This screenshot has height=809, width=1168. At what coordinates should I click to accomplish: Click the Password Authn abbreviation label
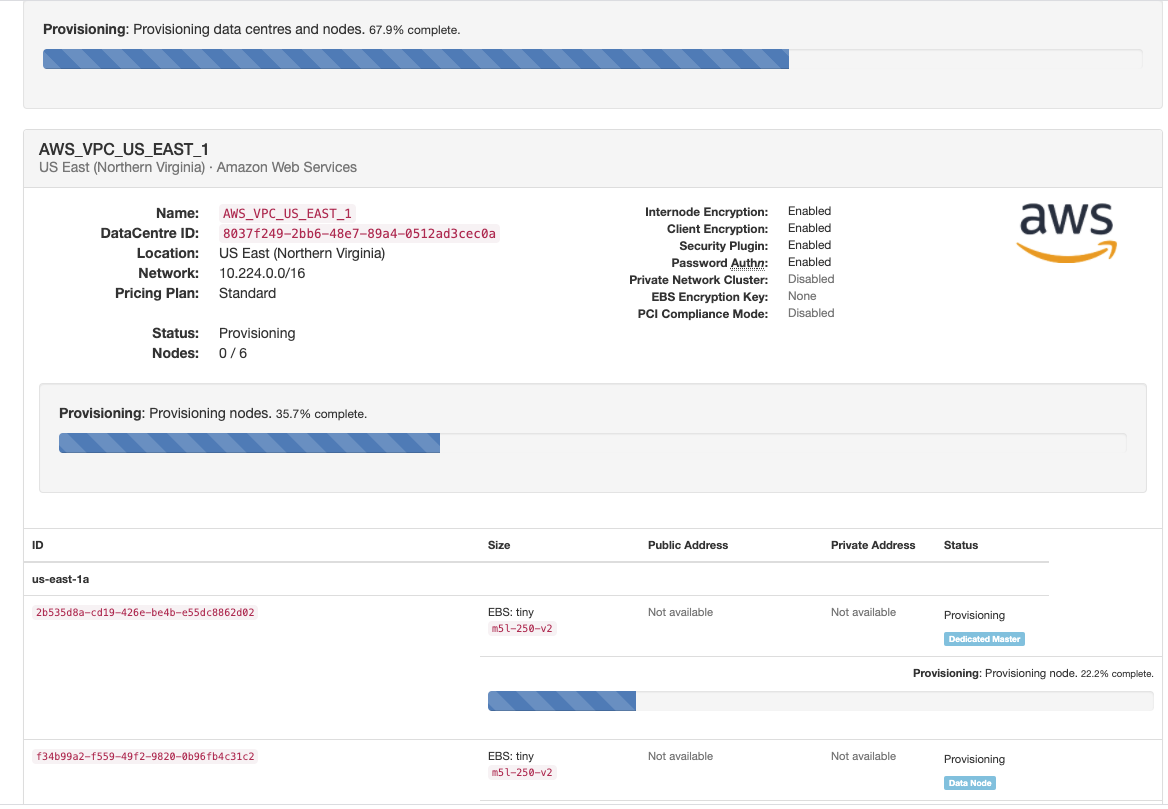720,263
